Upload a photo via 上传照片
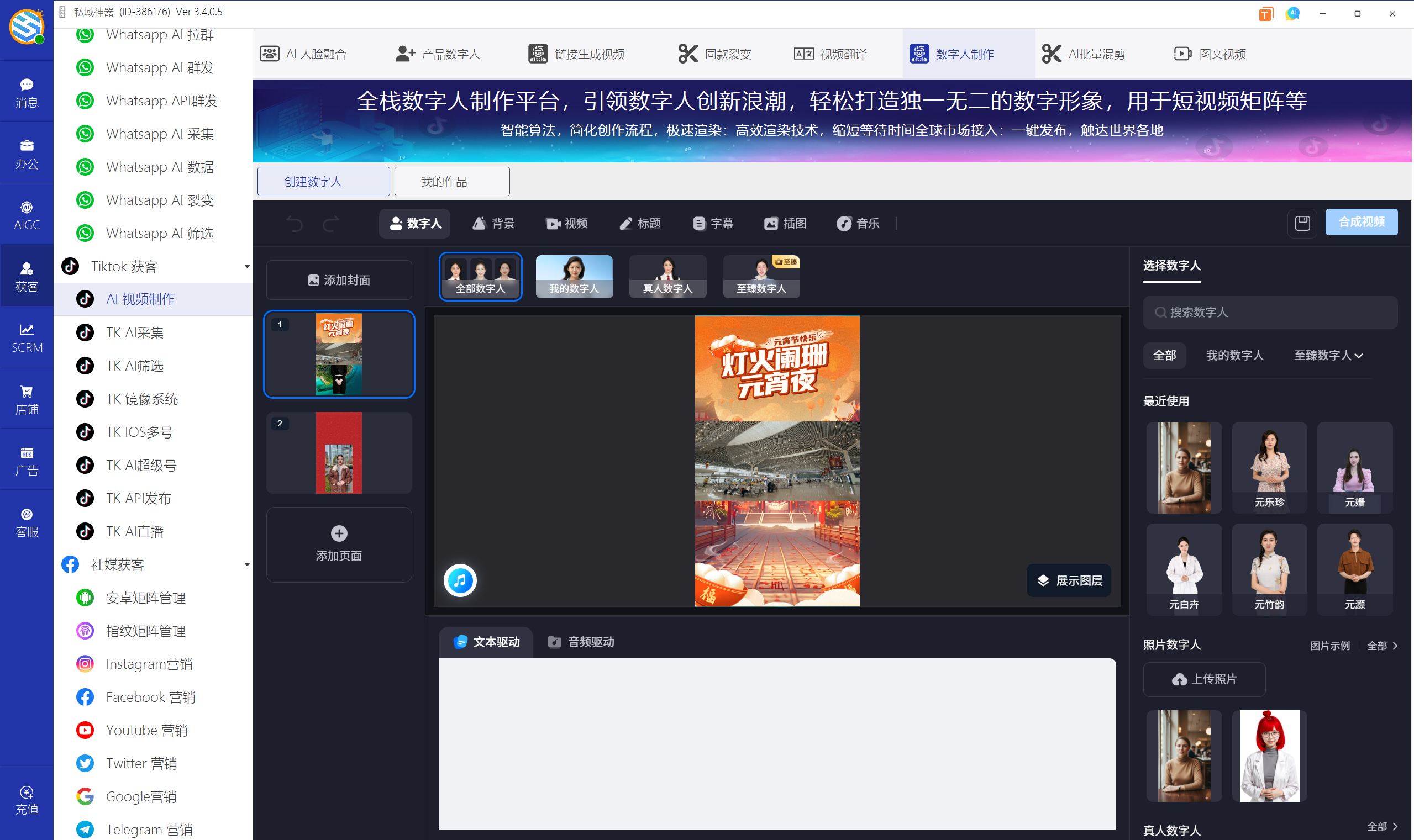This screenshot has width=1414, height=840. (1204, 679)
